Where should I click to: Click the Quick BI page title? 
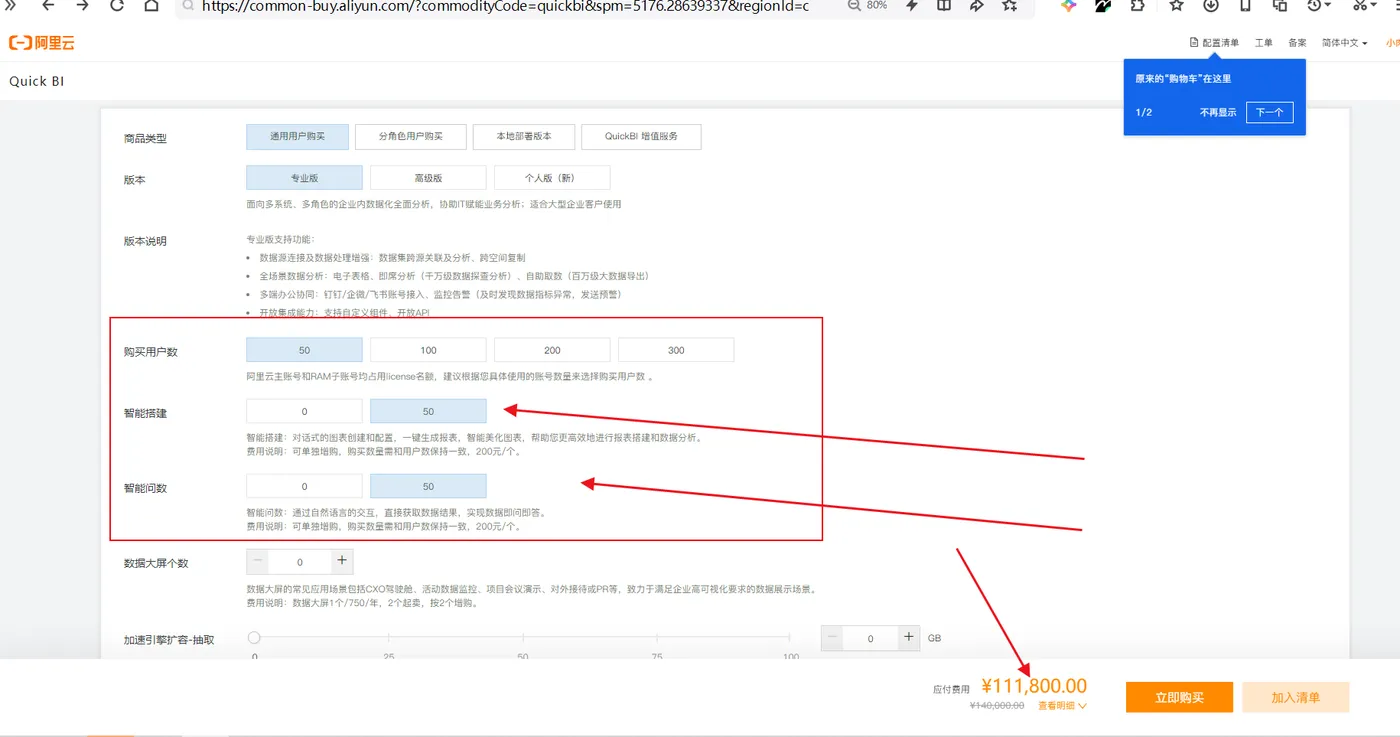37,81
